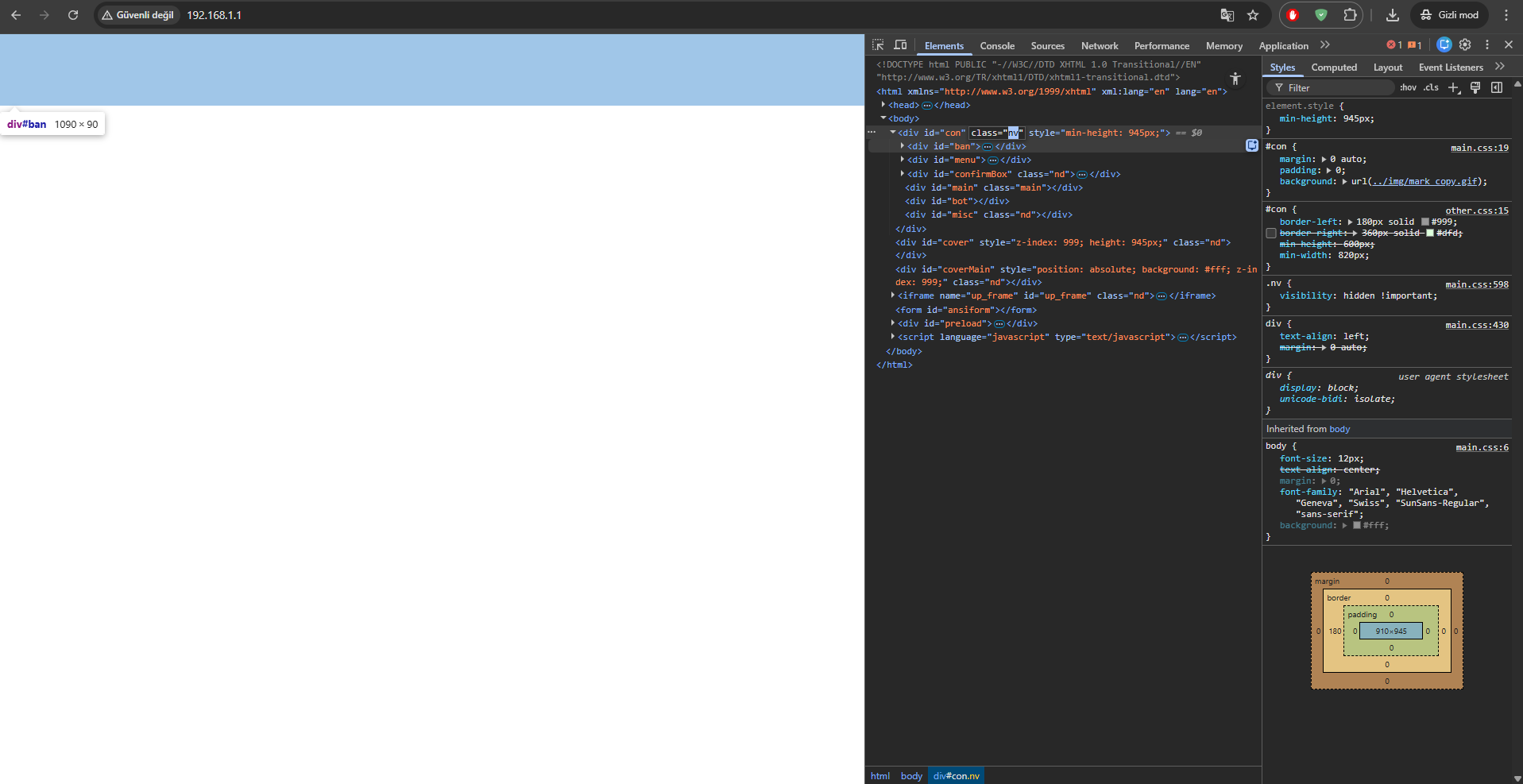Viewport: 1523px width, 784px height.
Task: Expand the border-left shorthand triangle
Action: [1350, 222]
